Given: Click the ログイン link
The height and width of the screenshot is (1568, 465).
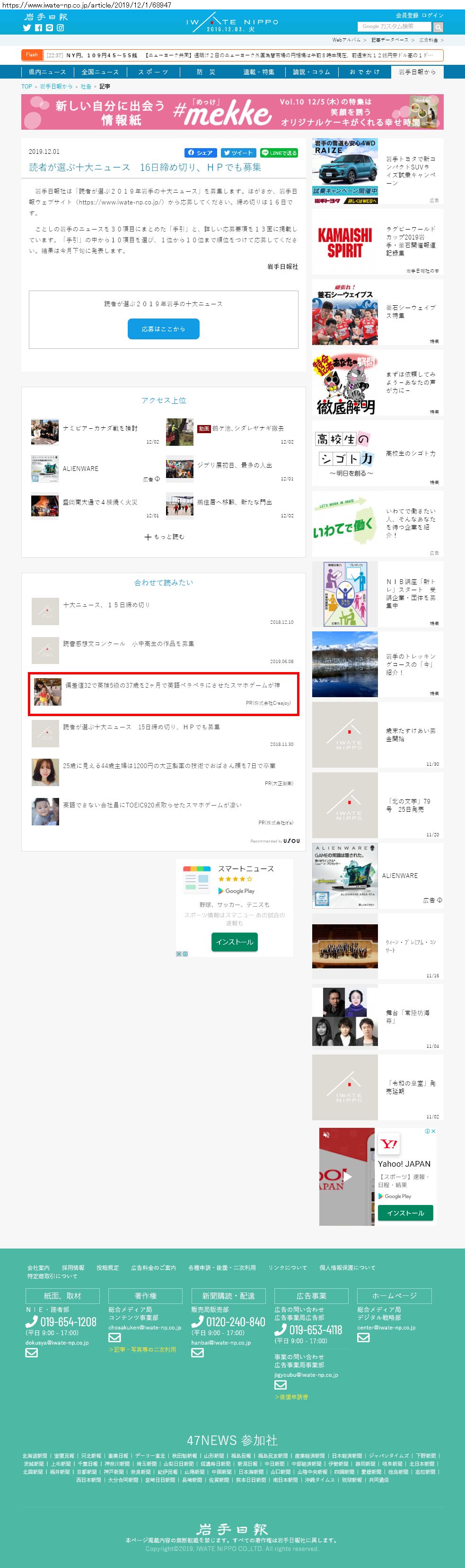Looking at the screenshot, I should coord(433,15).
